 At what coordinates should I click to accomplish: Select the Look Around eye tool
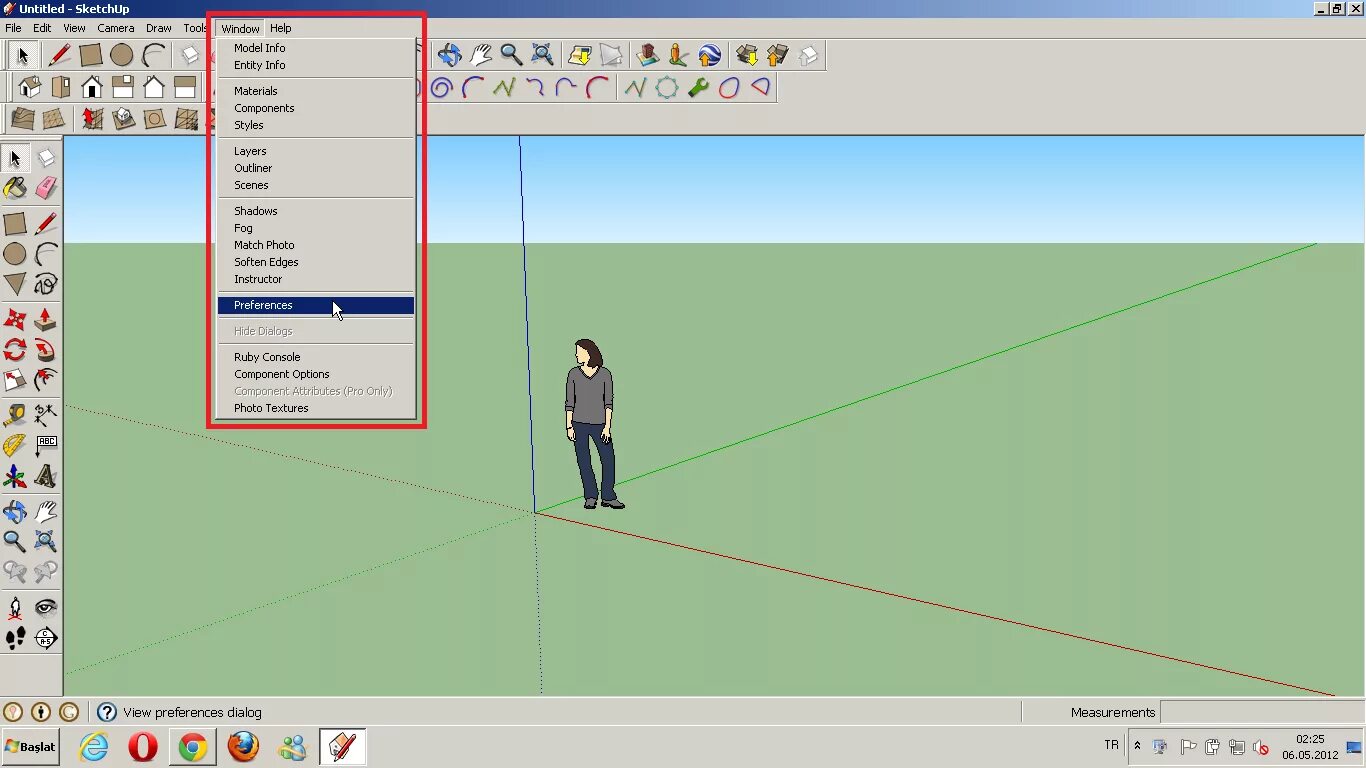point(46,607)
